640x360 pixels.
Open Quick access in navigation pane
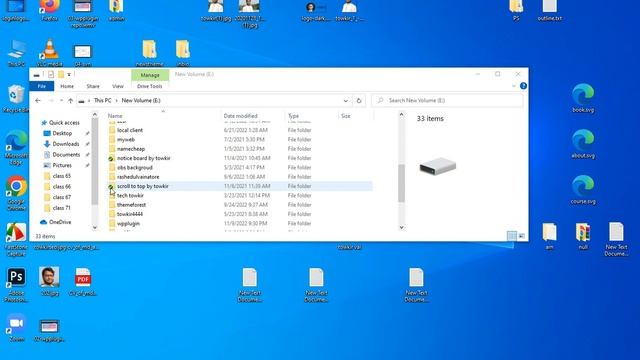[60, 122]
